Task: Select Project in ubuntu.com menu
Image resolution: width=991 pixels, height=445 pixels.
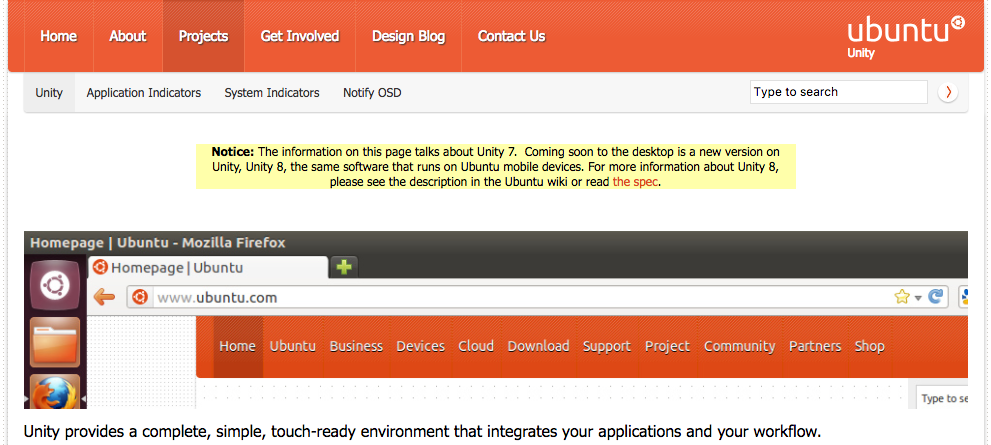Action: (667, 346)
